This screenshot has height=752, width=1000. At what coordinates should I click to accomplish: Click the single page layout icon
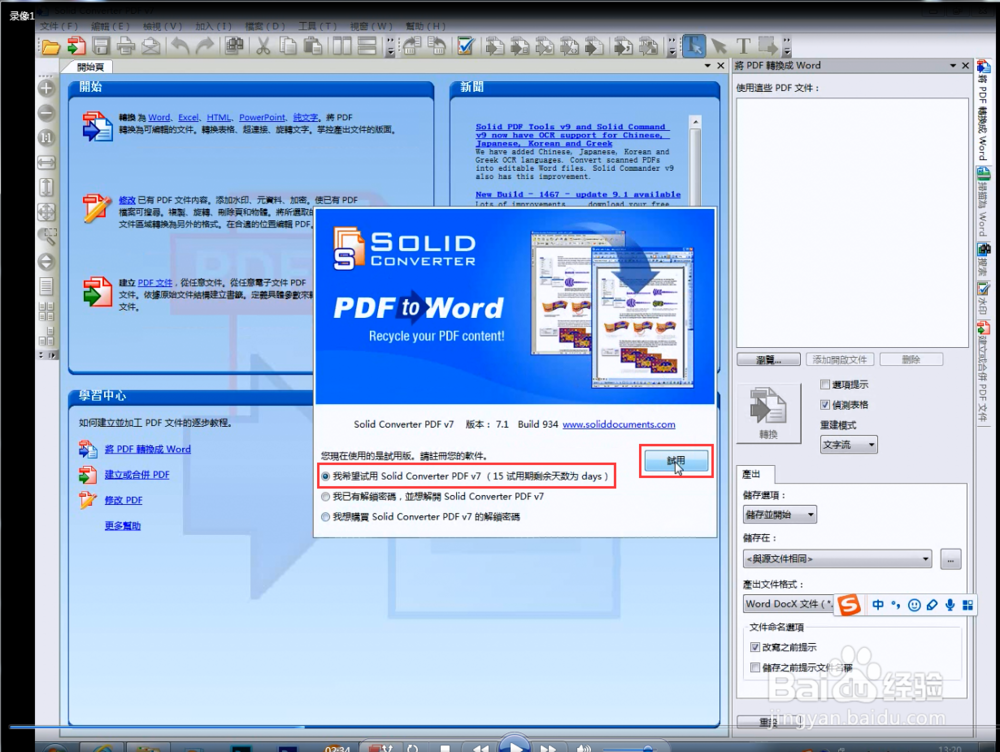click(x=47, y=286)
